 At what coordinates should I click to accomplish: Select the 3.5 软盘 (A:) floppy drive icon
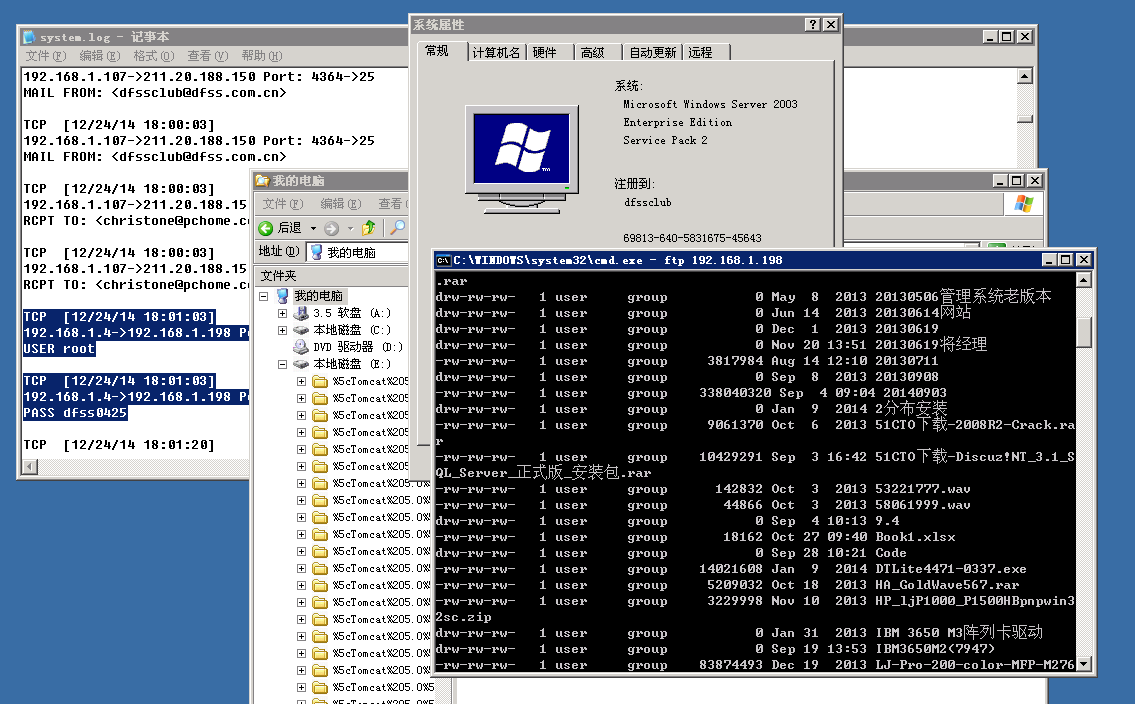[x=300, y=313]
